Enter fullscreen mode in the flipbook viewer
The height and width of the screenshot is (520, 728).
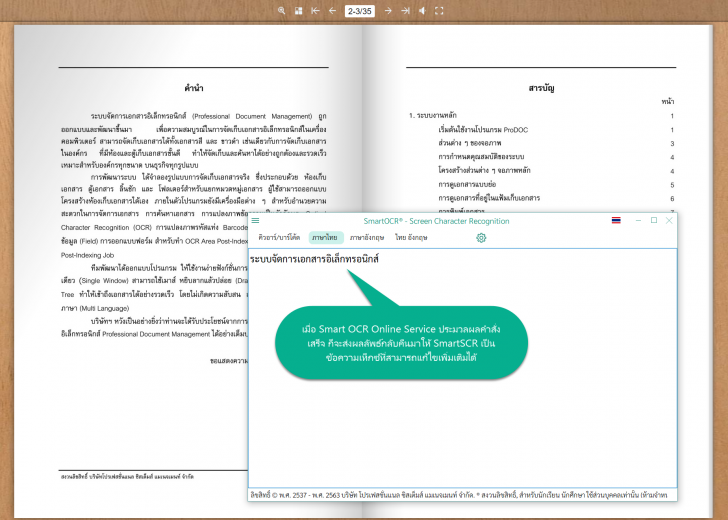(x=439, y=11)
